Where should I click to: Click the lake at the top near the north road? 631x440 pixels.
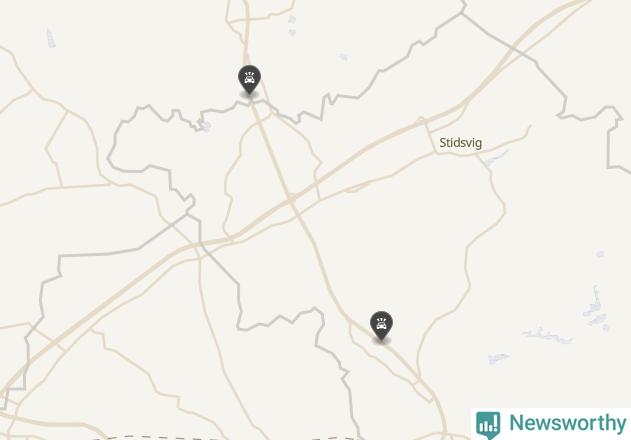click(x=292, y=25)
